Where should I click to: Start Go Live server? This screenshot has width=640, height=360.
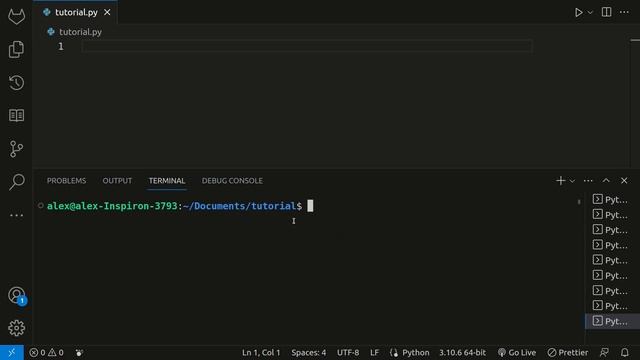(x=517, y=352)
